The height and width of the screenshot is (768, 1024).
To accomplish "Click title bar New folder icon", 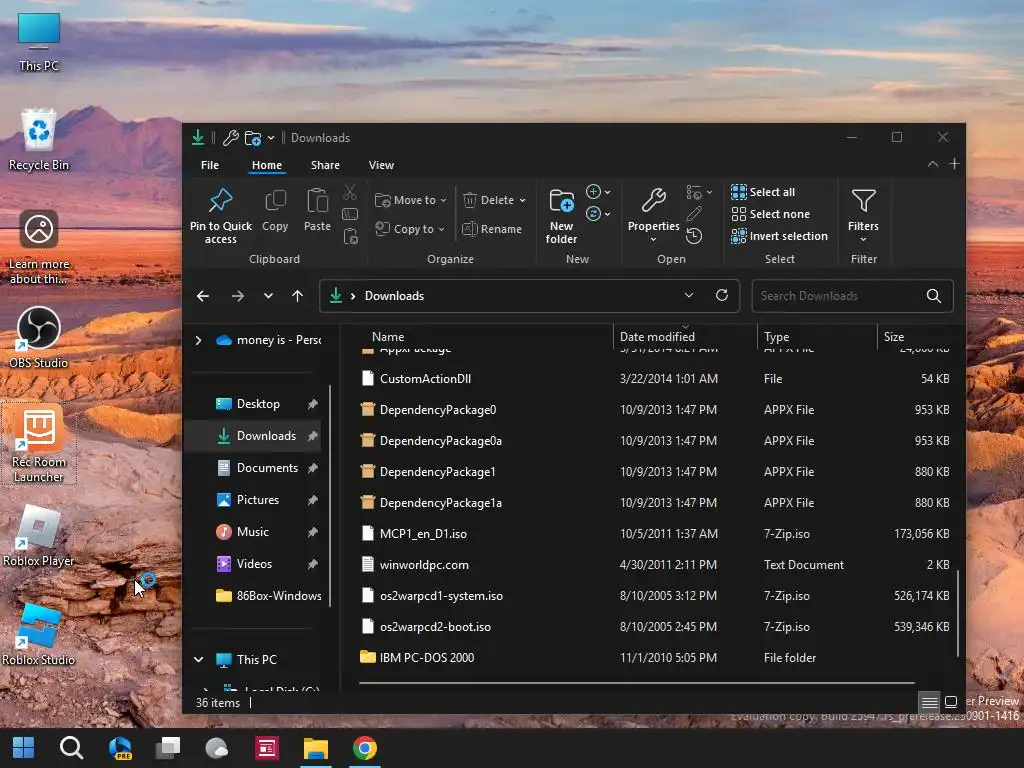I will [253, 138].
